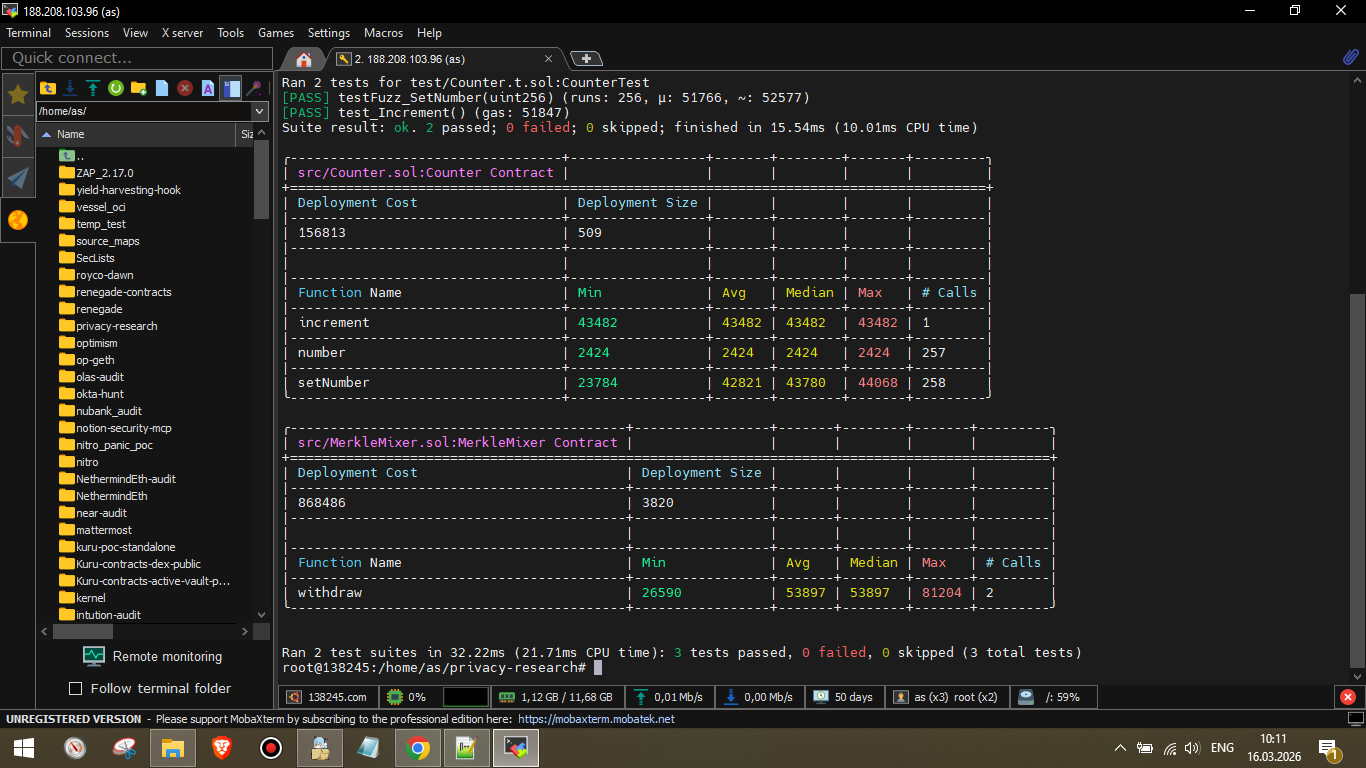Open the Macros paper-plane sidebar tab

pos(18,178)
